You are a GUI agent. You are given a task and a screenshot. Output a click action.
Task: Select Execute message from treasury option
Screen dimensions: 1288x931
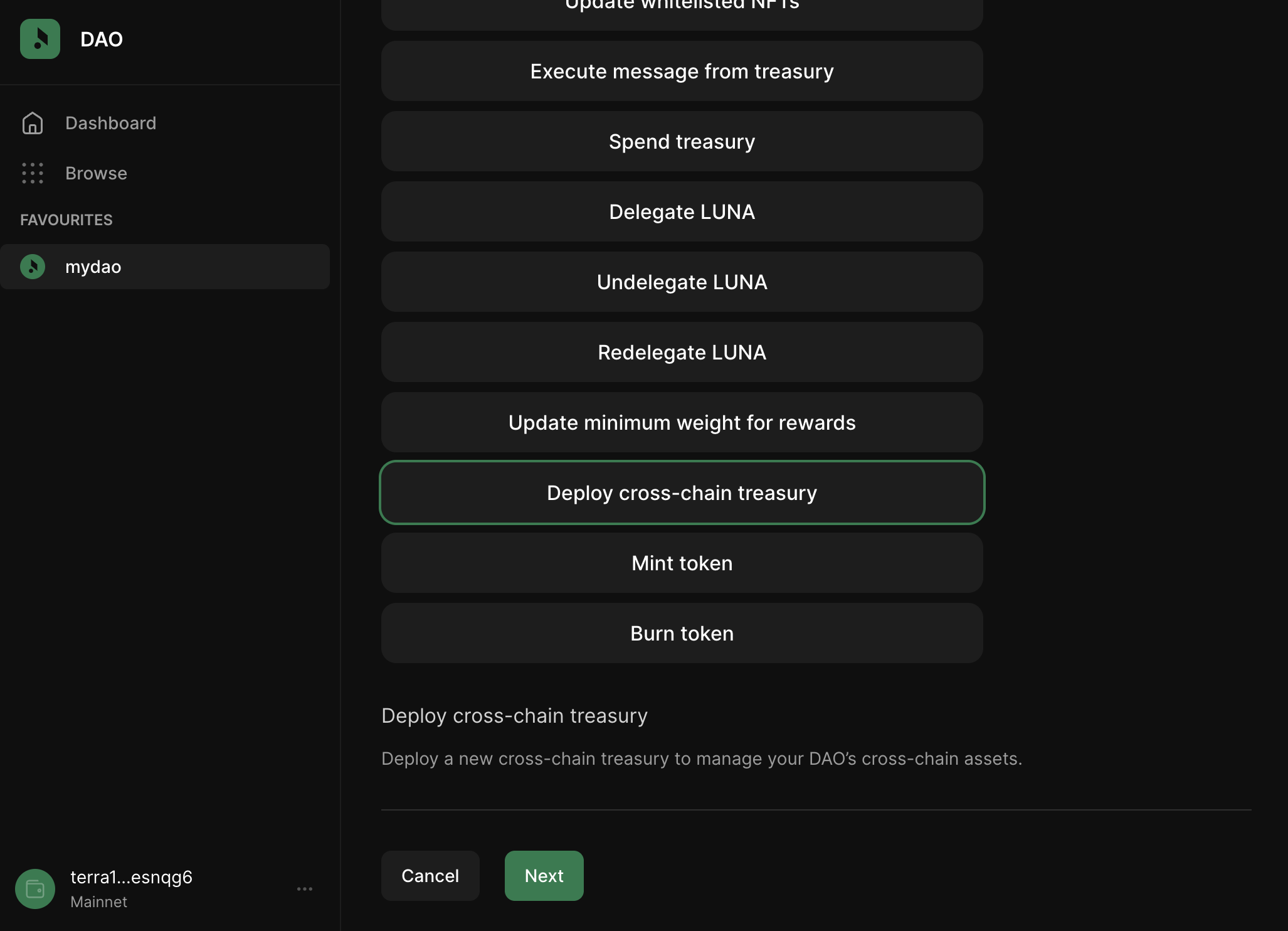click(x=682, y=71)
